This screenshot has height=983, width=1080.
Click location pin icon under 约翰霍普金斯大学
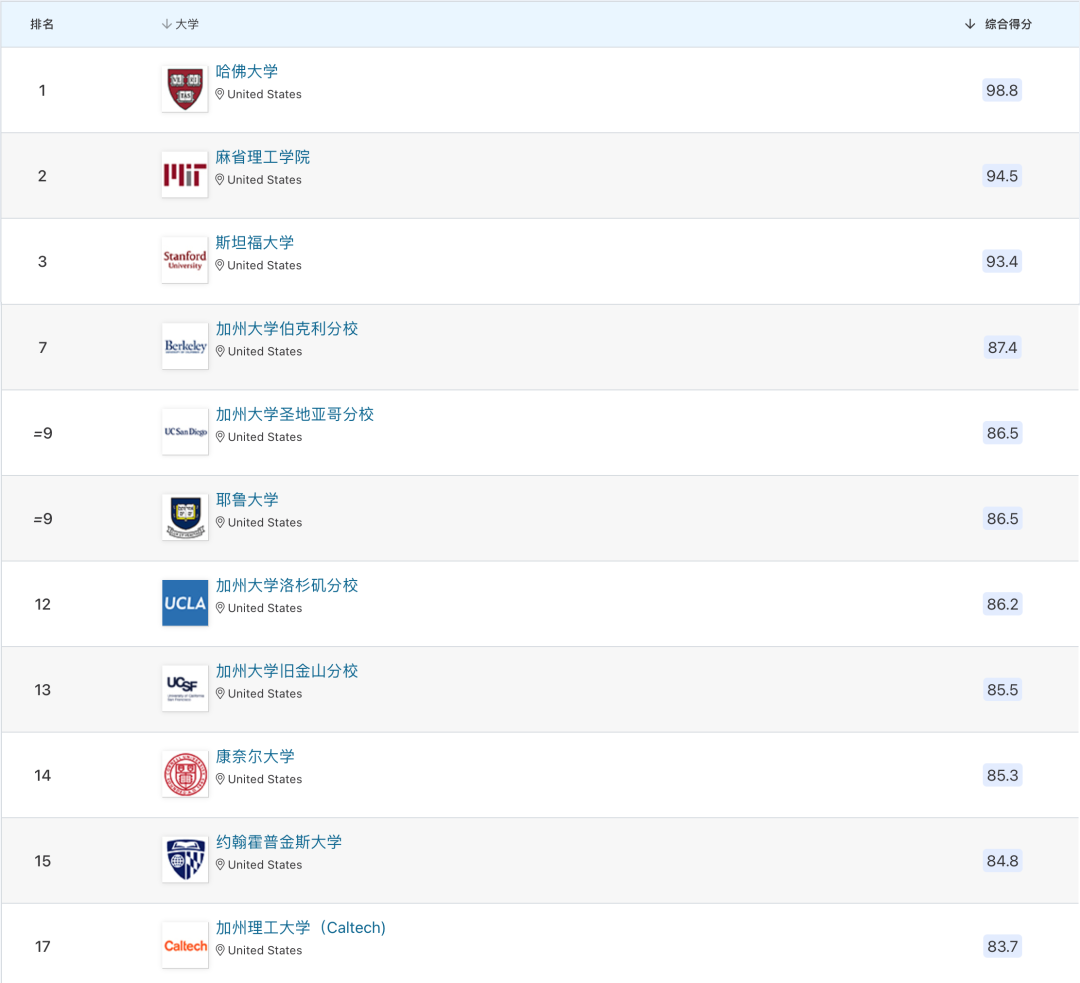220,865
